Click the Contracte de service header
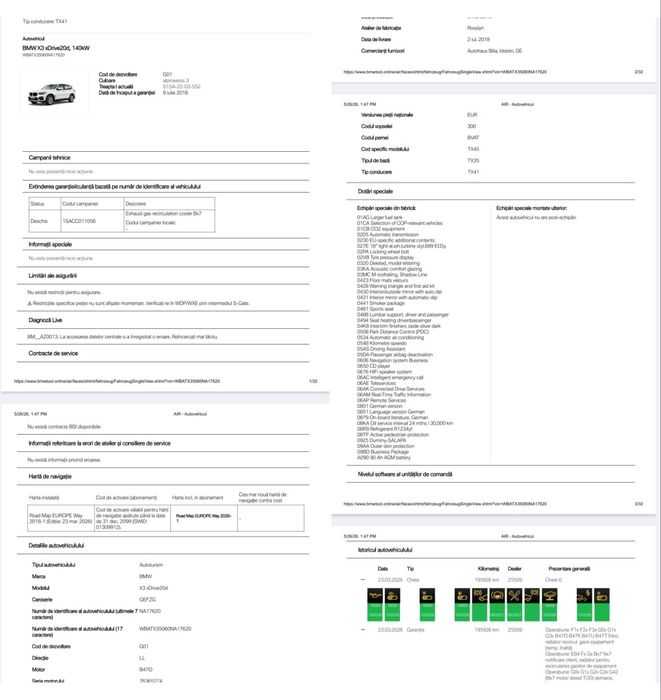 (53, 353)
